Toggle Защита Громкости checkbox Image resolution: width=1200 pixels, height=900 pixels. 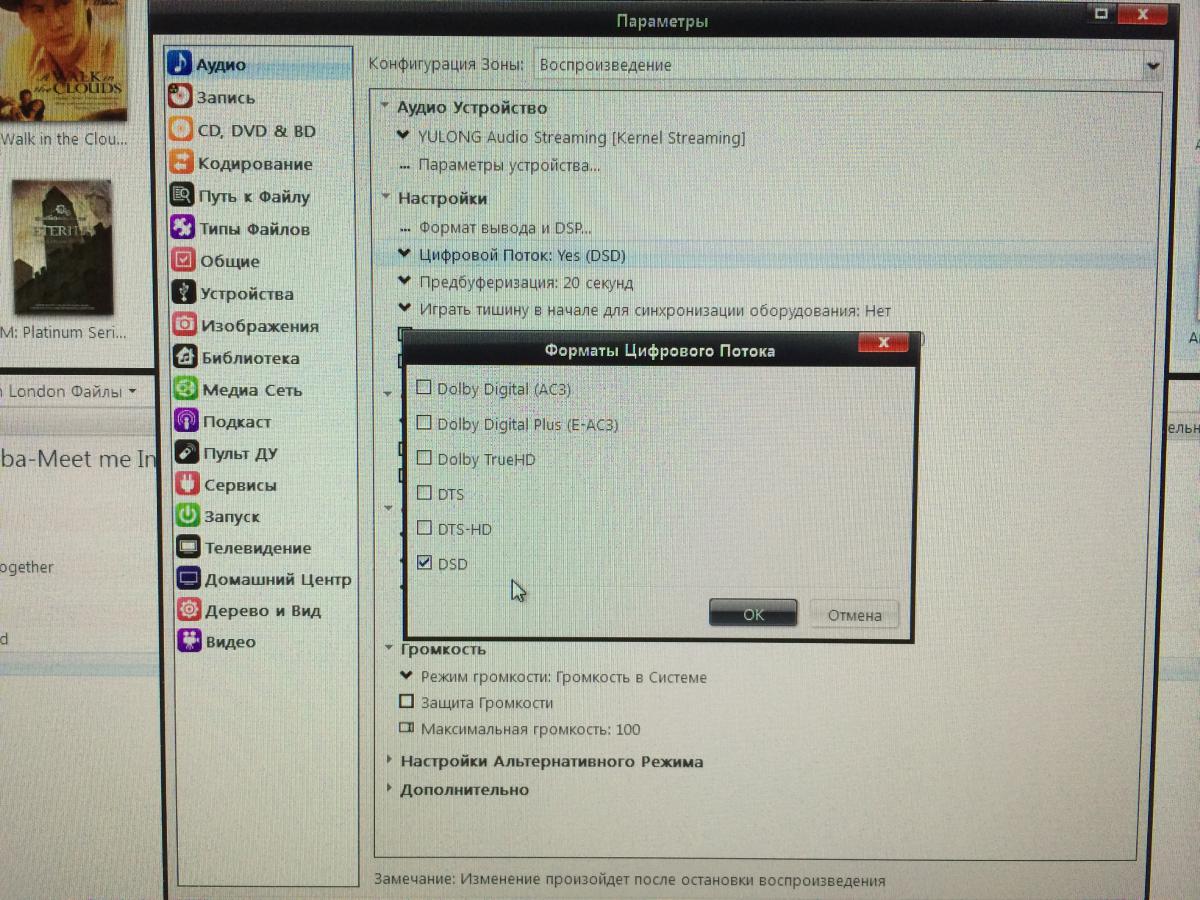(x=406, y=702)
